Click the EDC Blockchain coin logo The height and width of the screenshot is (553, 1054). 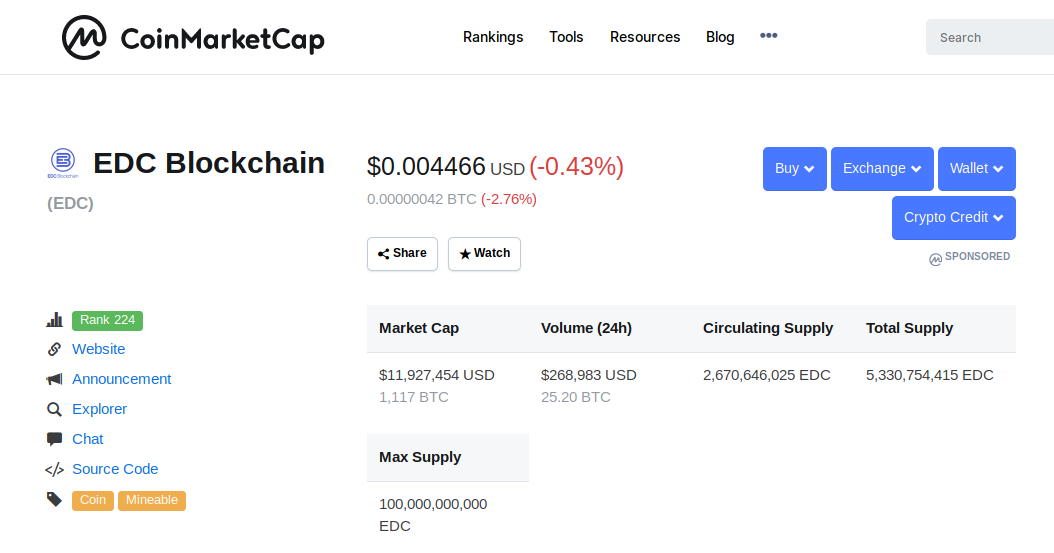pos(63,163)
